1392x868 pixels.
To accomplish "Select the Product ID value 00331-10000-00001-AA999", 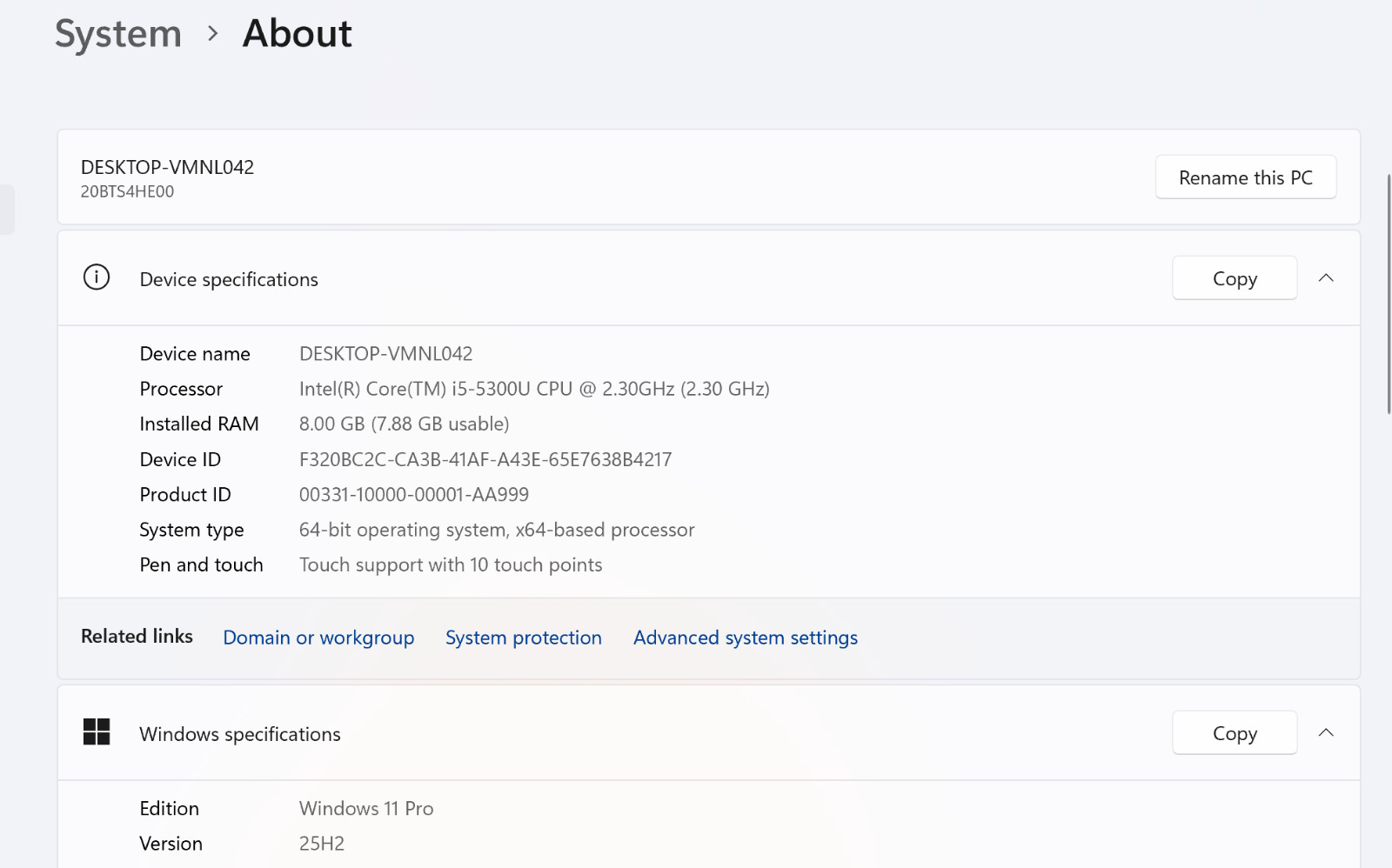I will pos(414,495).
